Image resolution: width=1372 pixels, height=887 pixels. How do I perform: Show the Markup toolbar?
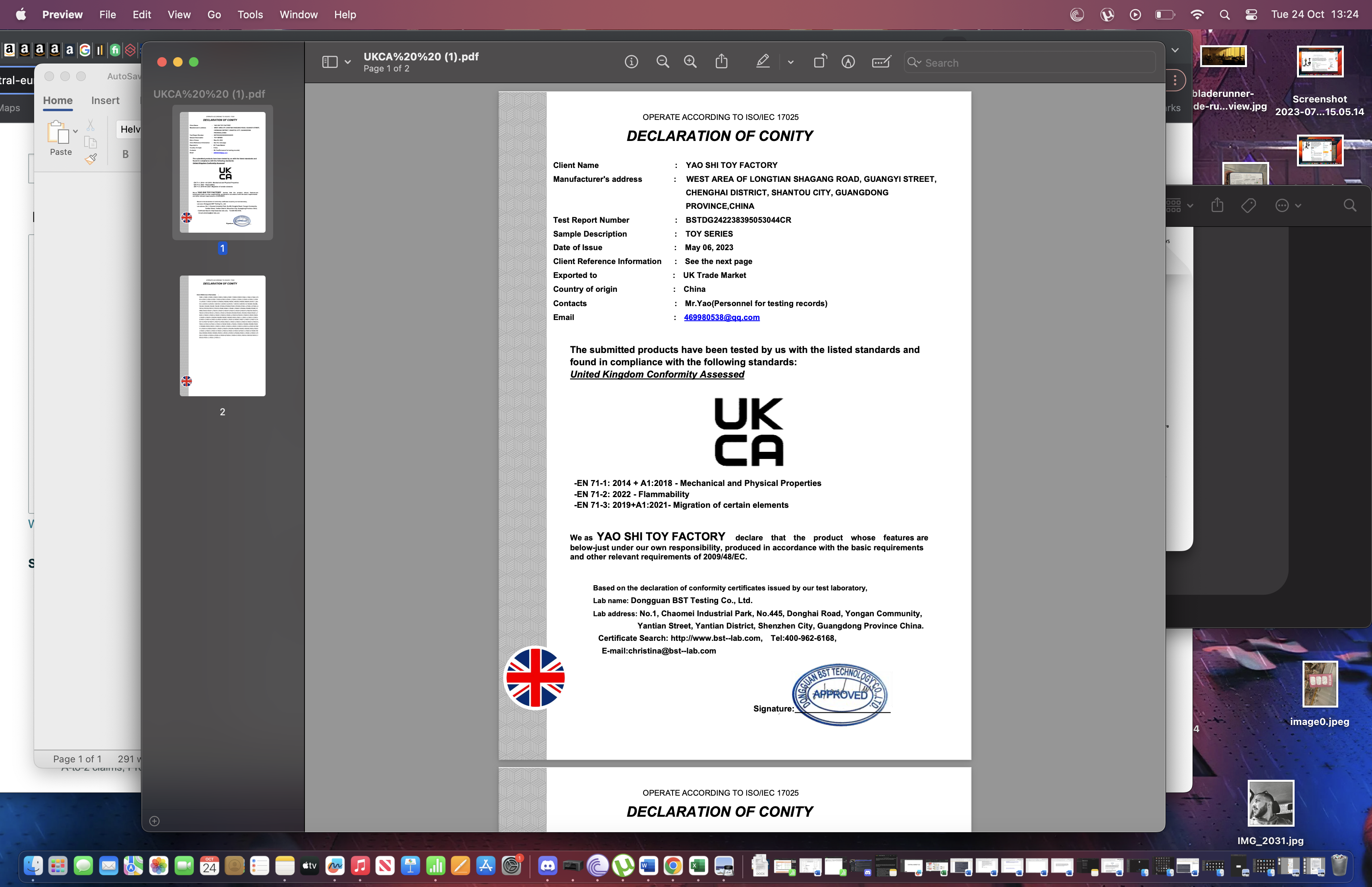[x=848, y=62]
